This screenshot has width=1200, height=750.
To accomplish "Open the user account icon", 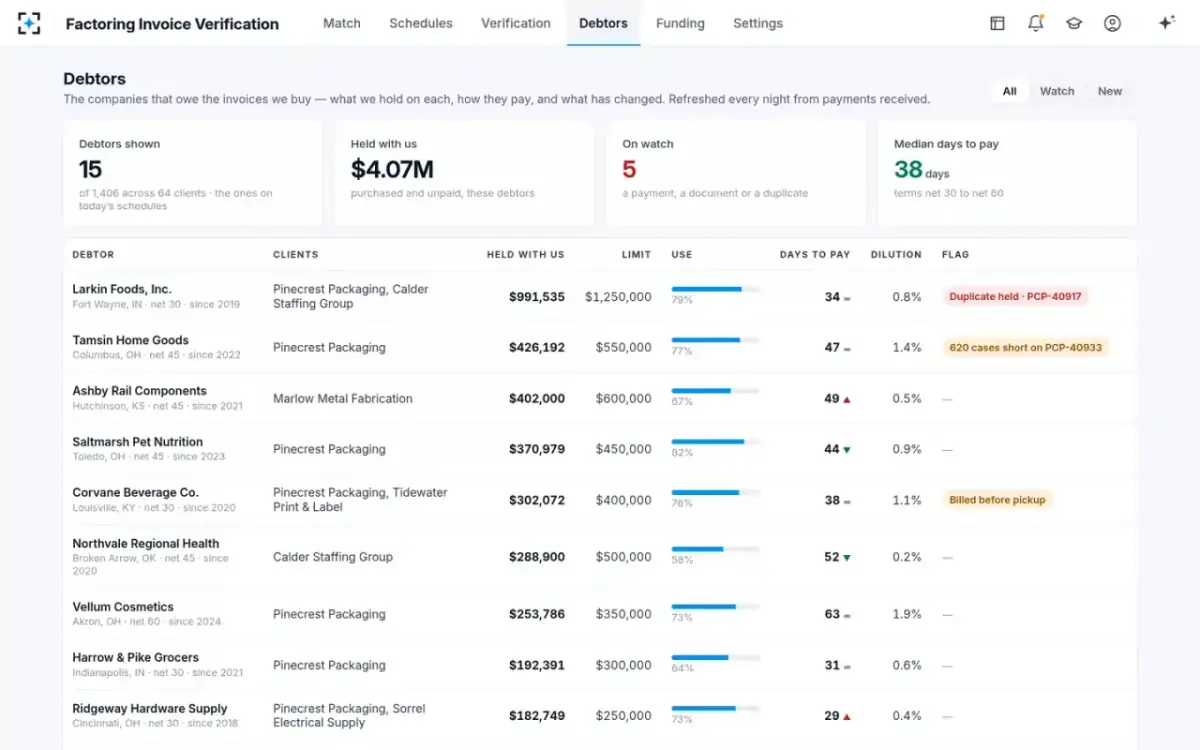I will [1112, 23].
